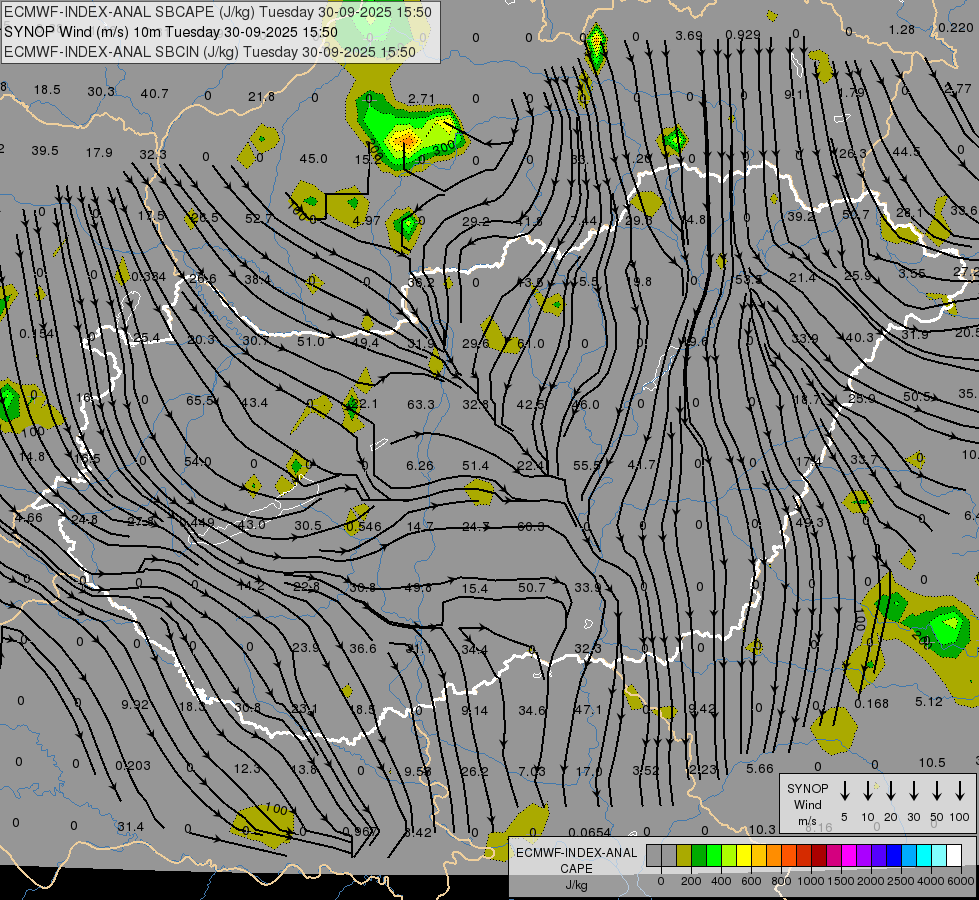This screenshot has height=900, width=979.
Task: Click the map value 31.4
Action: point(130,827)
